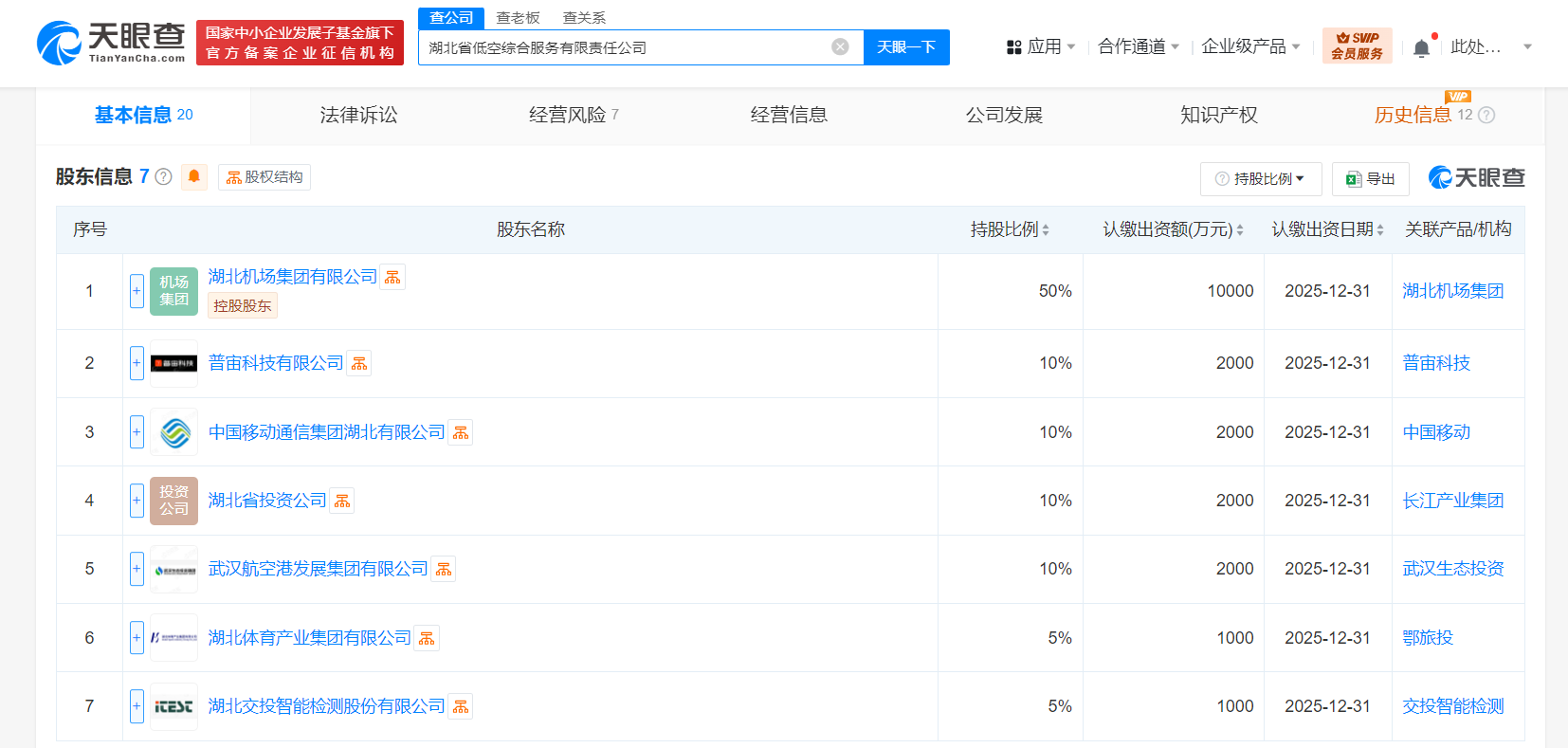Select the 公司发展 tab
This screenshot has width=1568, height=748.
point(1004,116)
